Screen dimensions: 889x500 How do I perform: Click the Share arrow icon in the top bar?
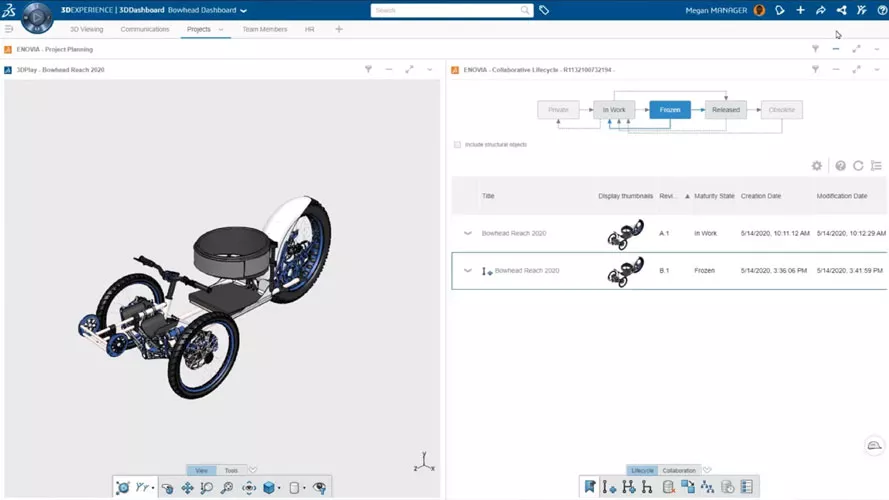tap(820, 10)
